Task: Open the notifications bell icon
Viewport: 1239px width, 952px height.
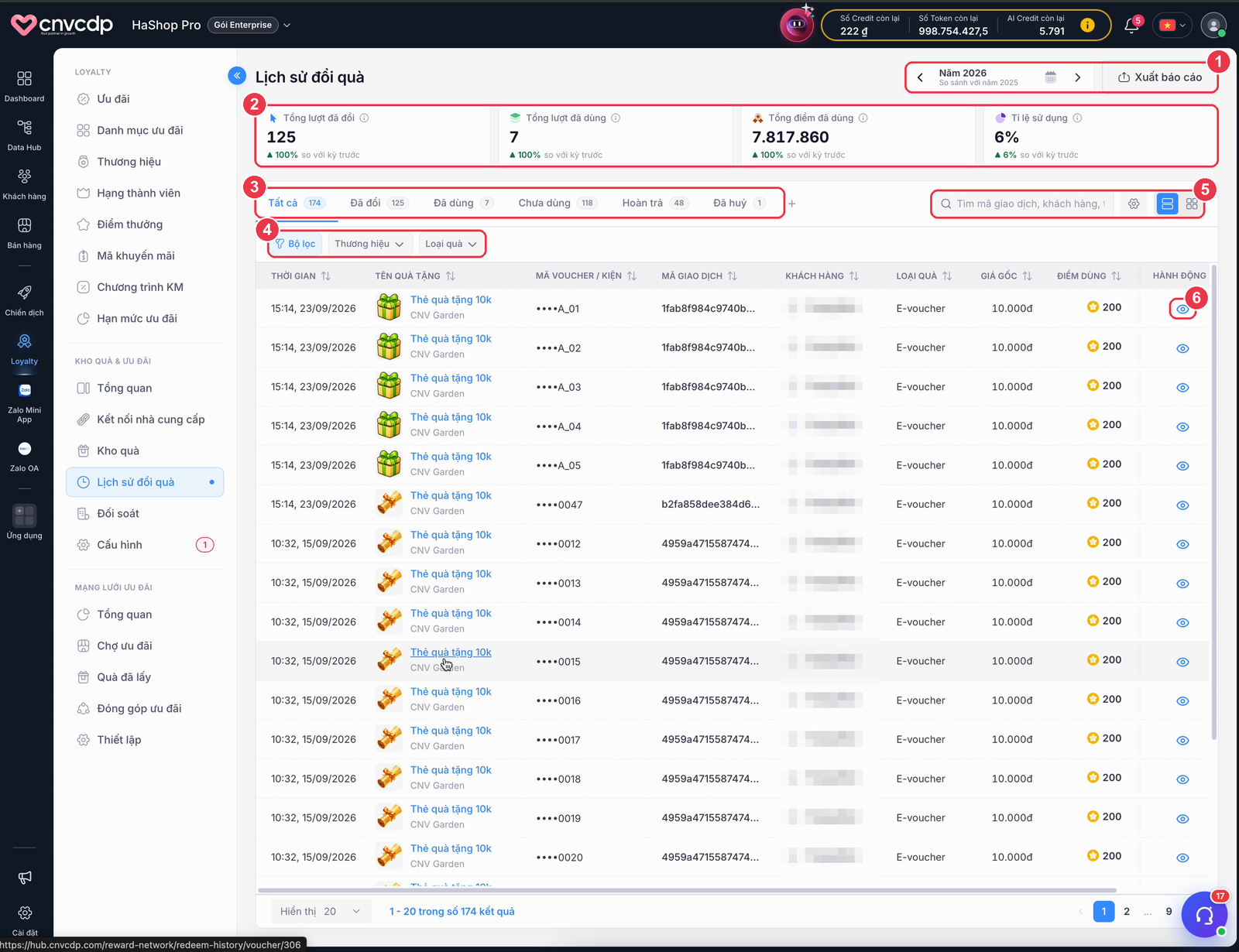Action: 1131,26
